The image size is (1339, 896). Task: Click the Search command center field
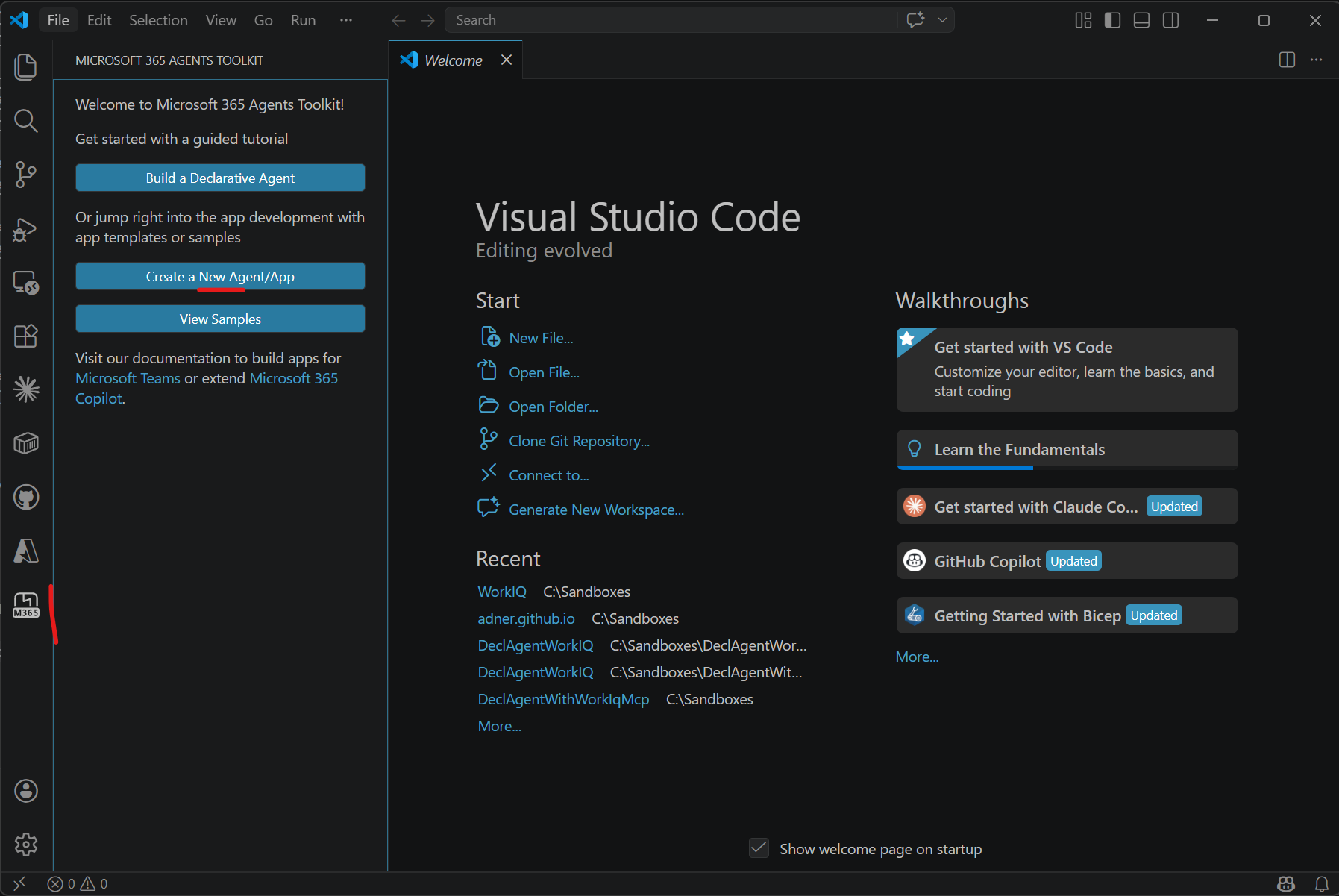pyautogui.click(x=671, y=20)
